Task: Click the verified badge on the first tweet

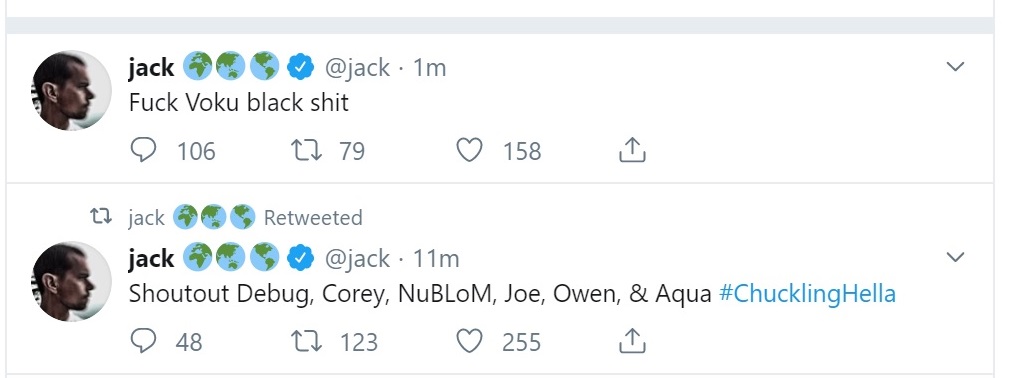Action: point(300,67)
